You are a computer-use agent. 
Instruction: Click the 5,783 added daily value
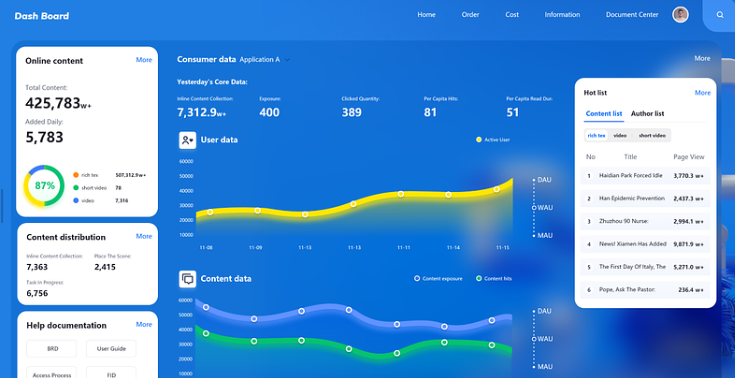click(x=44, y=137)
